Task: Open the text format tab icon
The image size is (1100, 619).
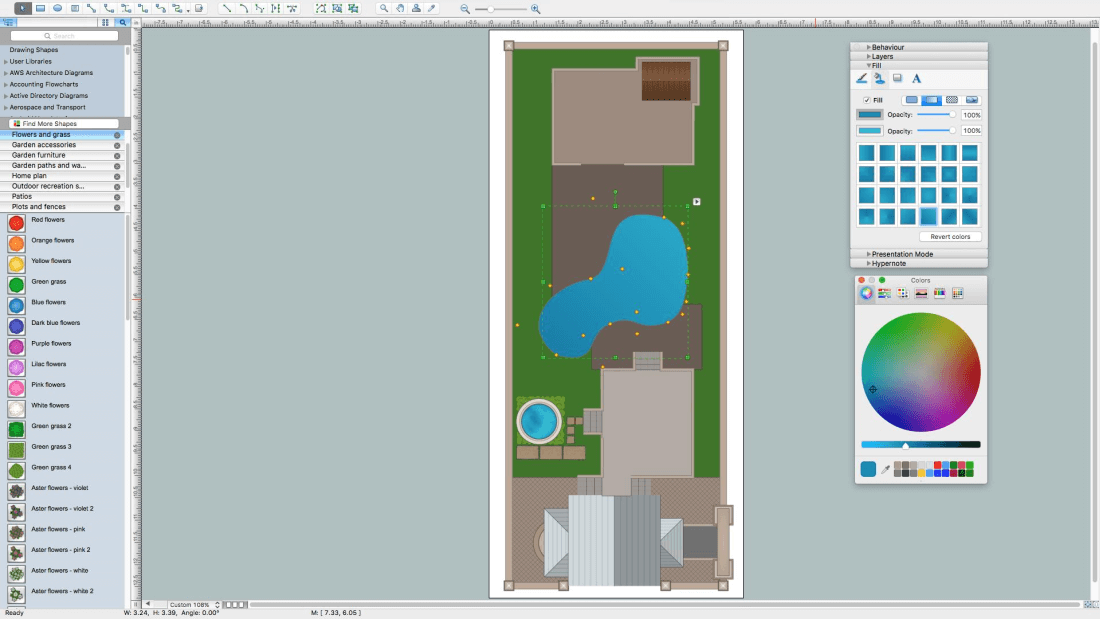Action: pos(916,78)
